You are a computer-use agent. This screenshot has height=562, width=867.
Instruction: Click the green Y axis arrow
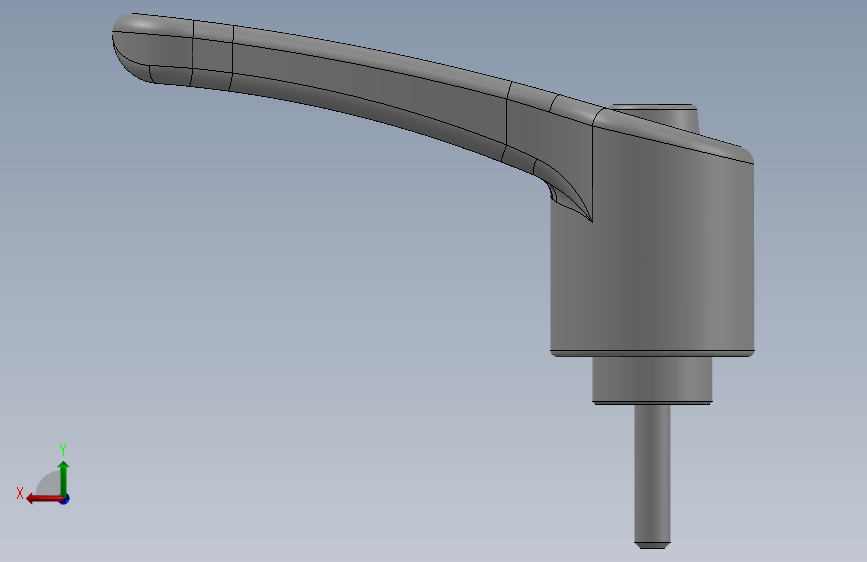pos(64,478)
